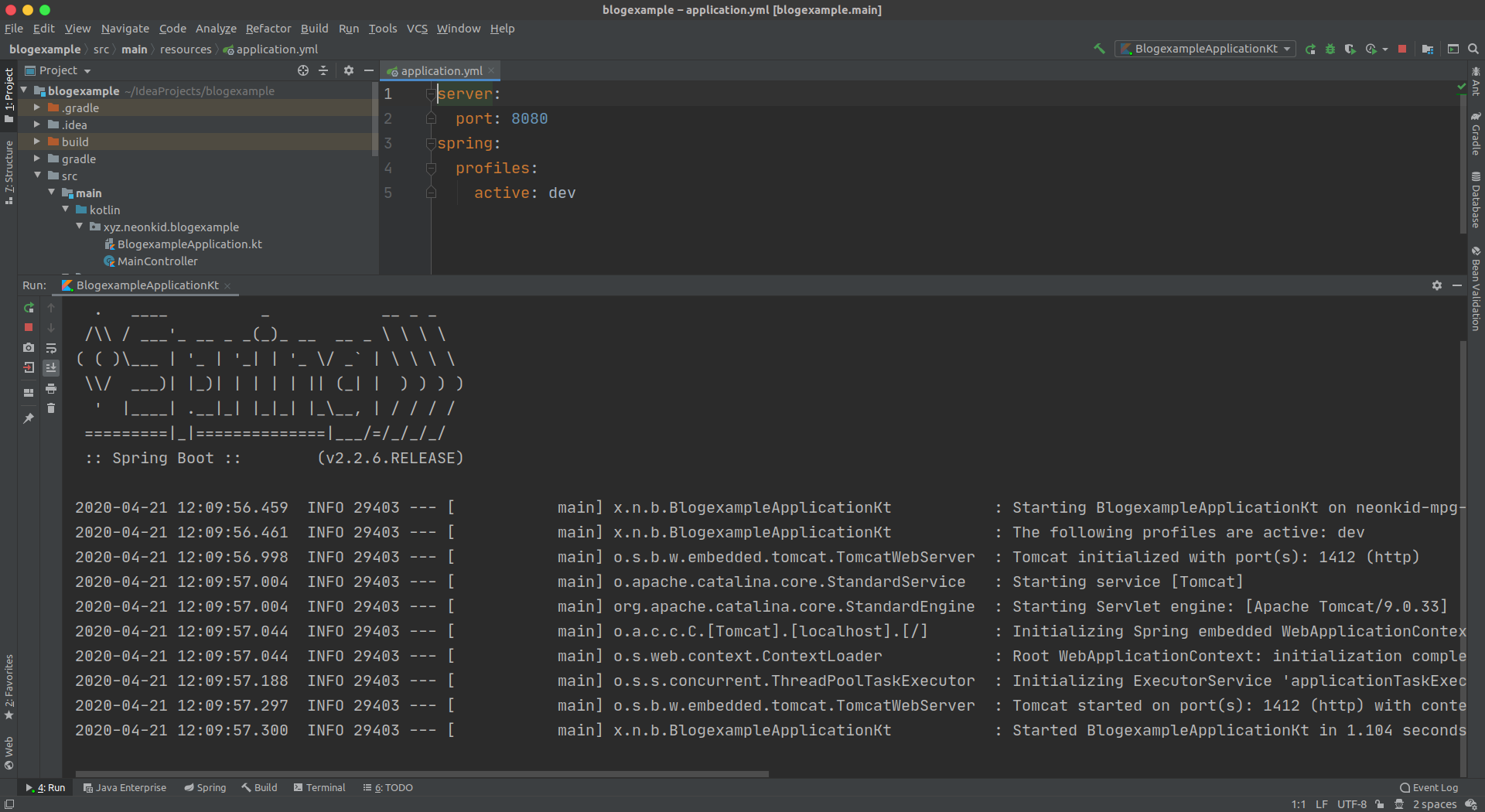The height and width of the screenshot is (812, 1485).
Task: Print console output
Action: click(x=51, y=388)
